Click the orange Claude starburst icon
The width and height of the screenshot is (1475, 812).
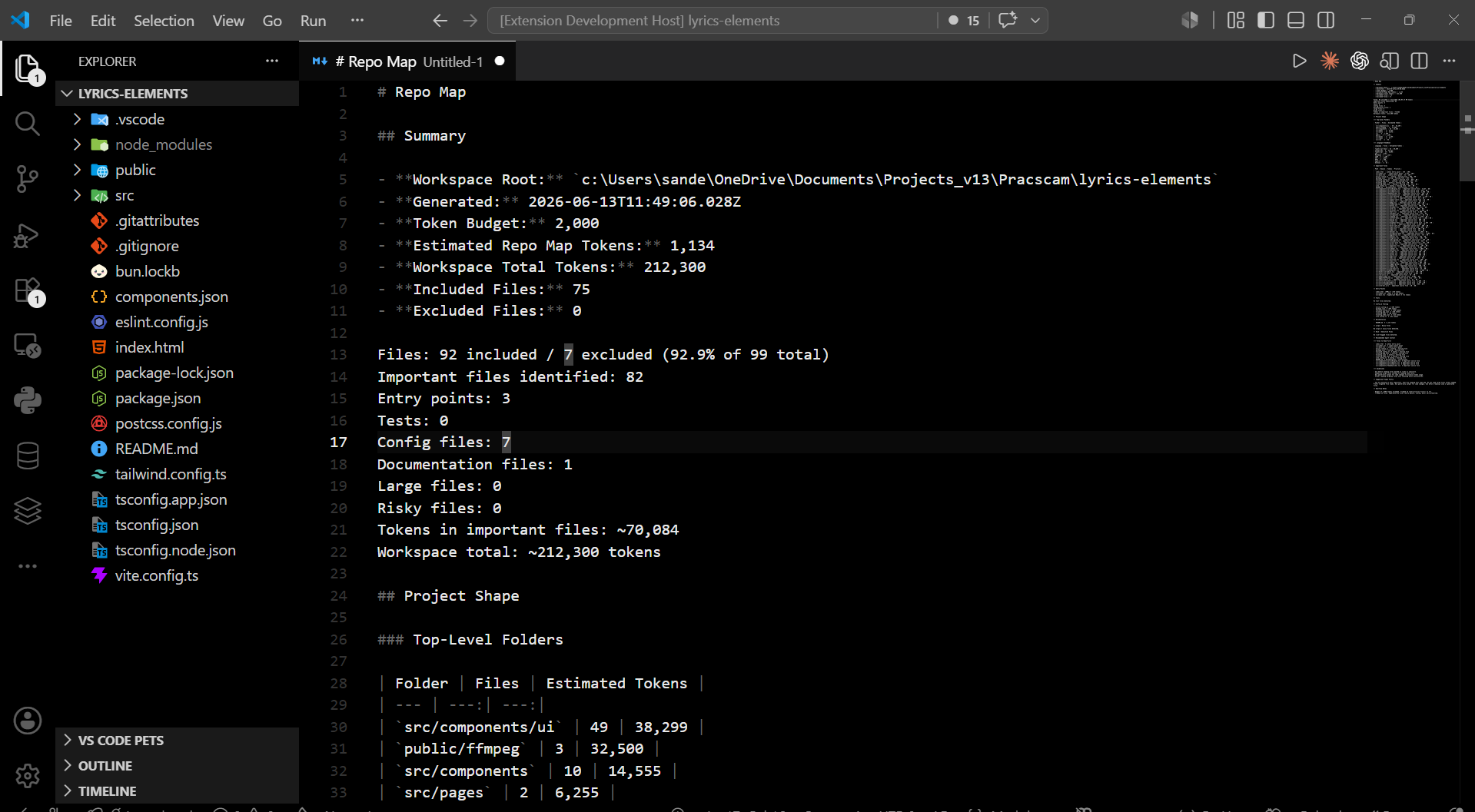[1330, 61]
